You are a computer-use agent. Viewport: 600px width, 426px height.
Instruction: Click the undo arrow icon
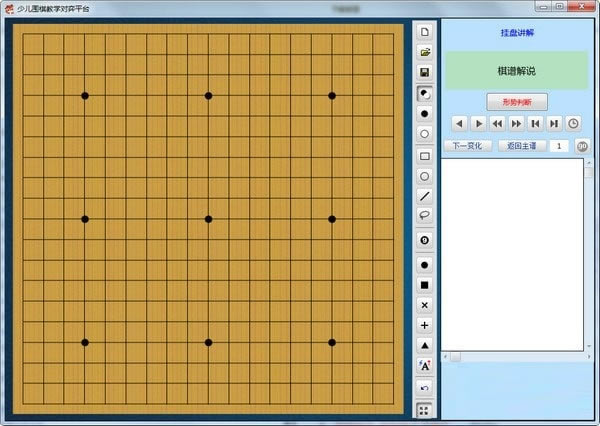pos(424,388)
